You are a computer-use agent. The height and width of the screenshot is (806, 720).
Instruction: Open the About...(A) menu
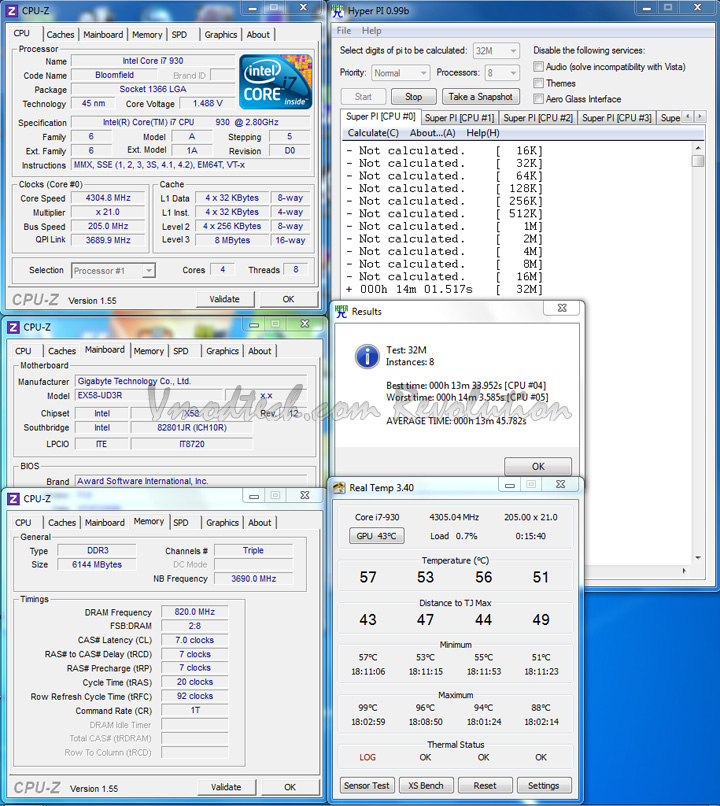[x=432, y=133]
